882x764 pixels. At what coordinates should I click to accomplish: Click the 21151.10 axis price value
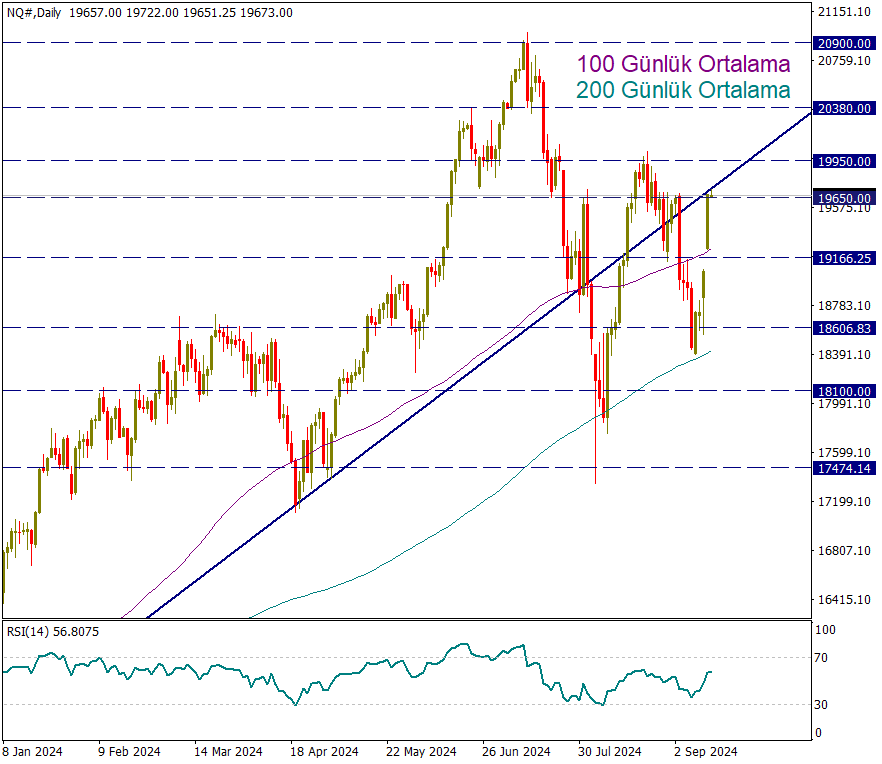tap(844, 12)
